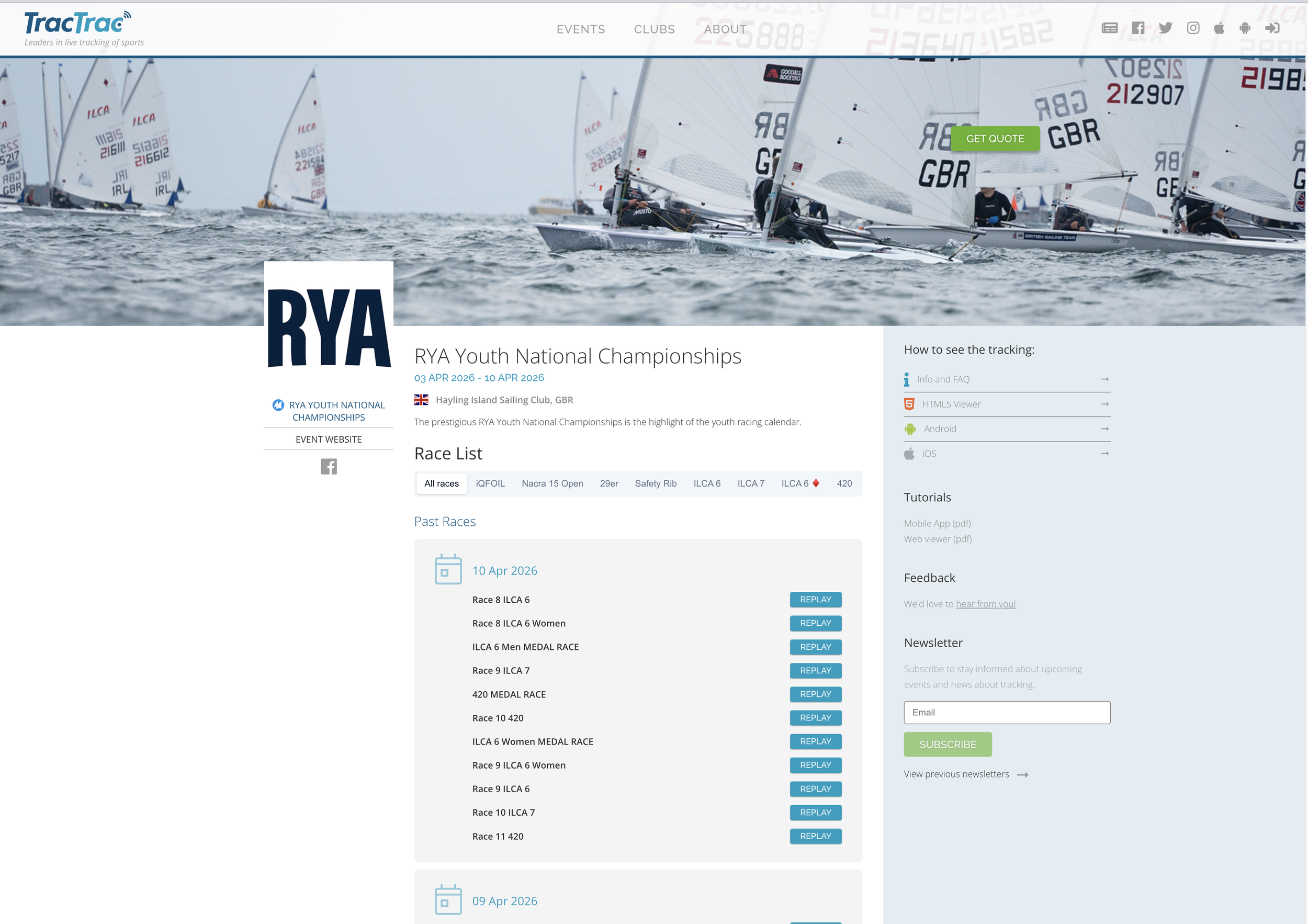Image resolution: width=1308 pixels, height=924 pixels.
Task: Switch to the Nacra 15 Open tab
Action: coord(552,483)
